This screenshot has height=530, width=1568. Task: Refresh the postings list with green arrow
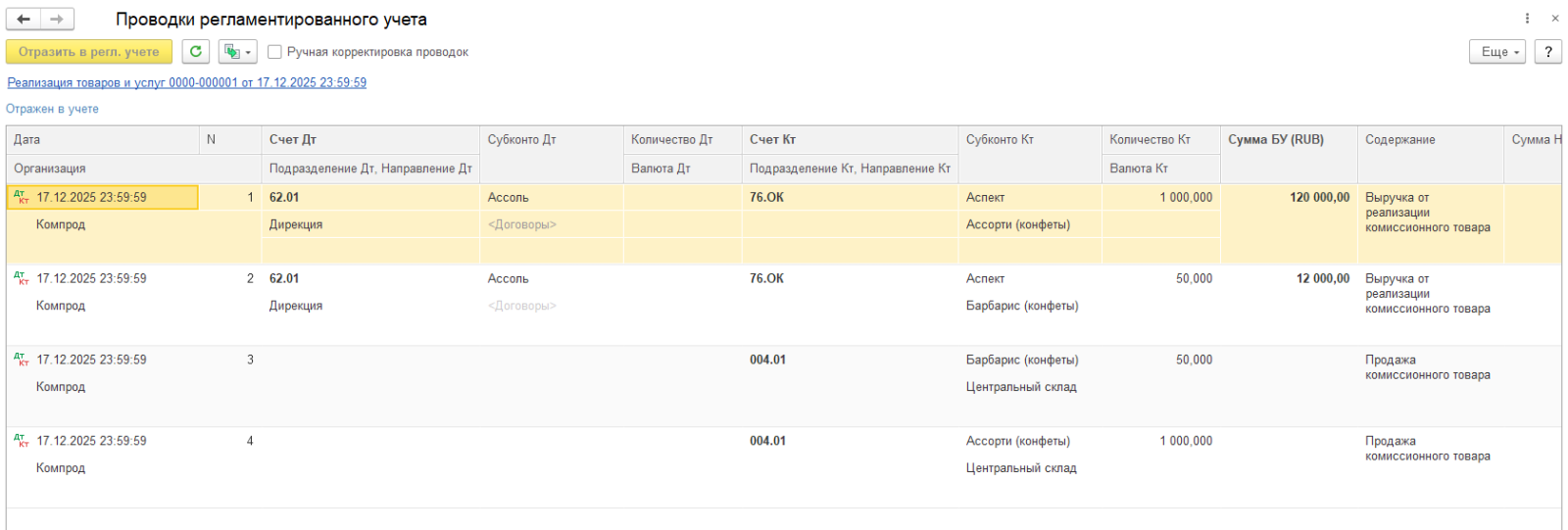[x=196, y=52]
